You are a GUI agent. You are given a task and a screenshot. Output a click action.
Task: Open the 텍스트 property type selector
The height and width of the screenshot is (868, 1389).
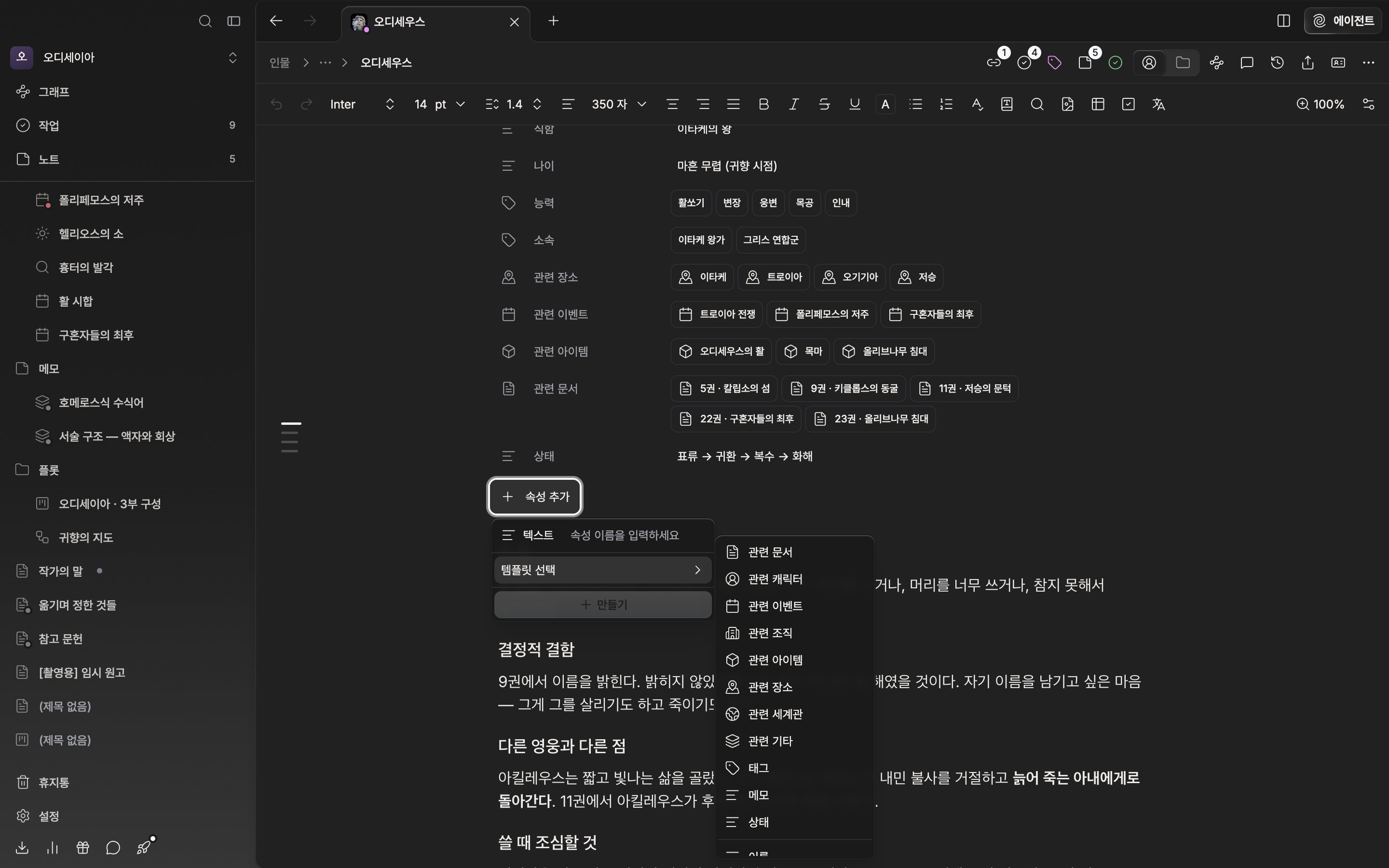[528, 535]
